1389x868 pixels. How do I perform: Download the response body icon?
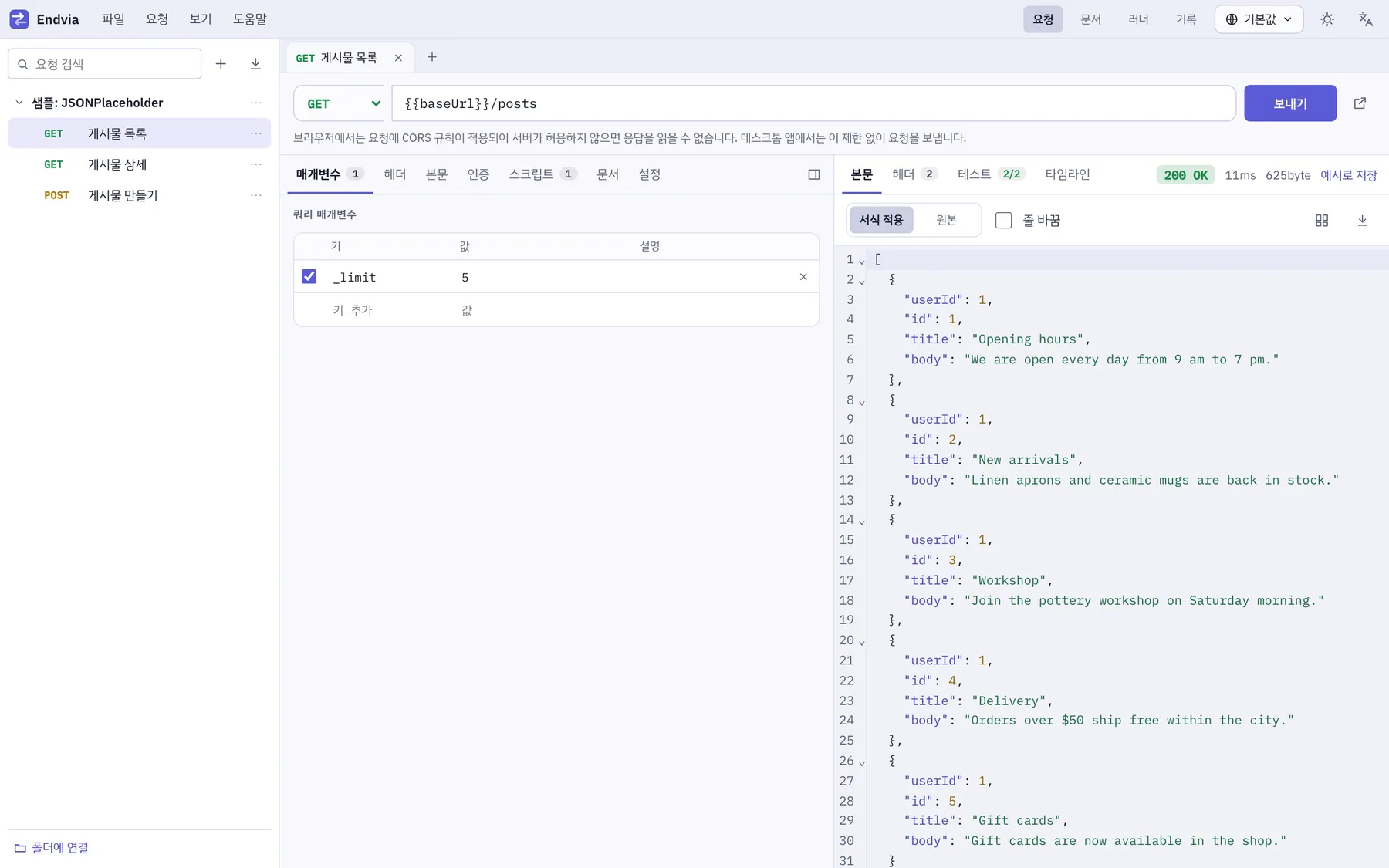(1362, 221)
